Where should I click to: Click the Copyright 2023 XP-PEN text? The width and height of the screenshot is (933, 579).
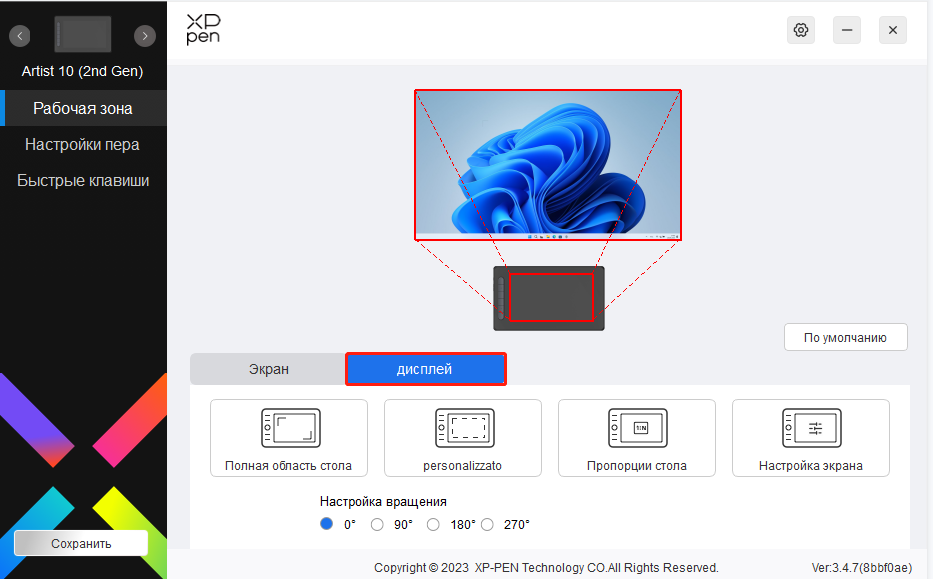click(x=546, y=568)
